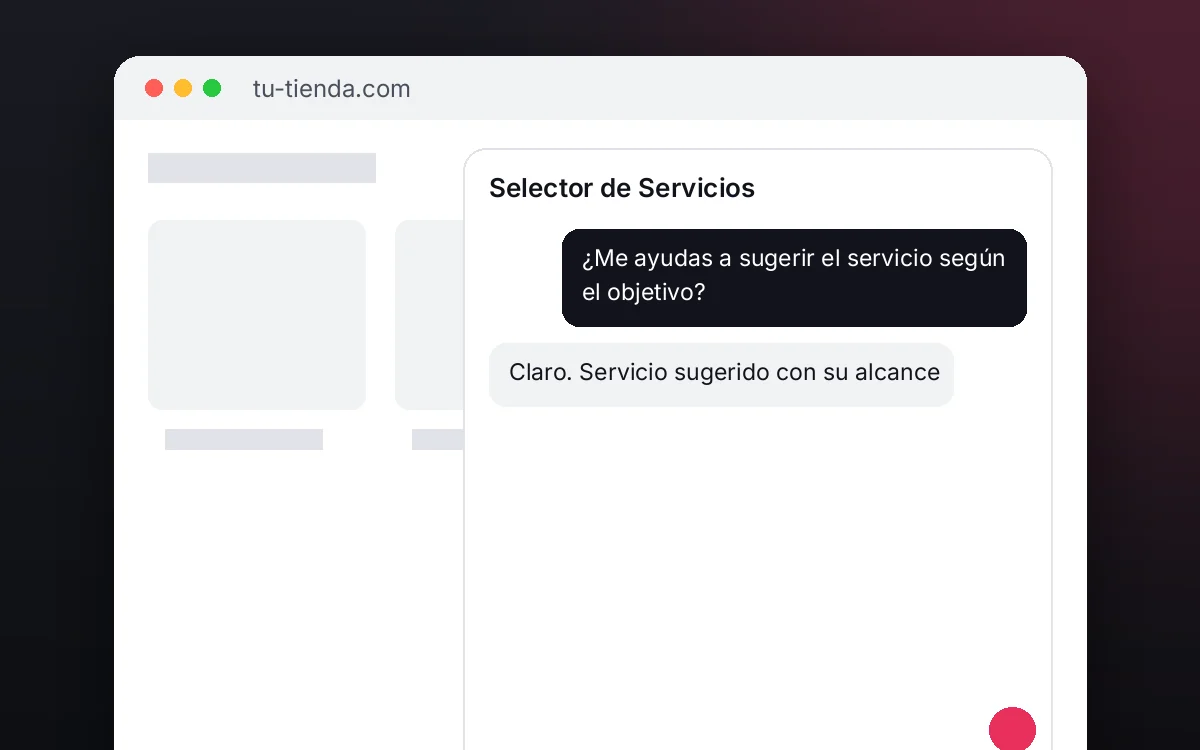Screen dimensions: 1200x750
Task: Click the pink round chat launcher button
Action: click(1012, 729)
